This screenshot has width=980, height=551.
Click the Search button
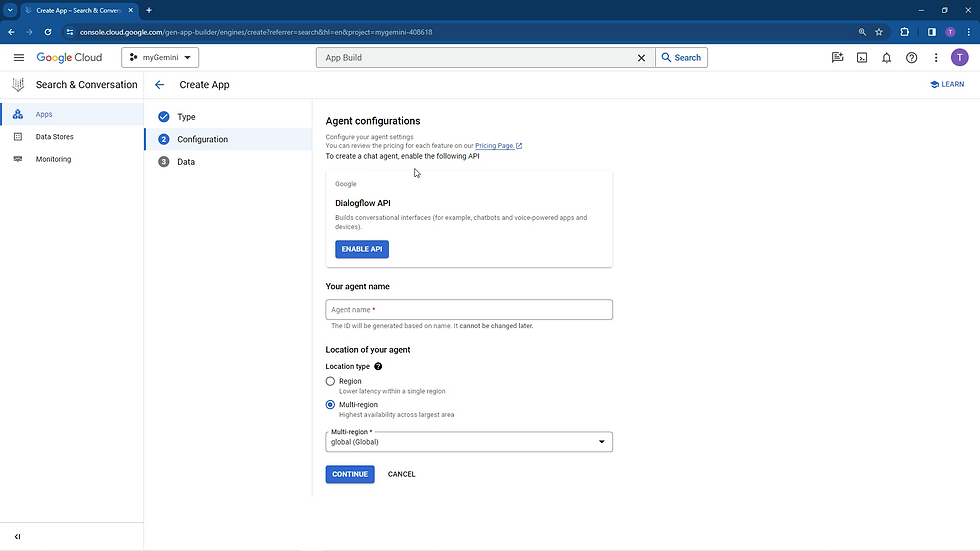(681, 57)
